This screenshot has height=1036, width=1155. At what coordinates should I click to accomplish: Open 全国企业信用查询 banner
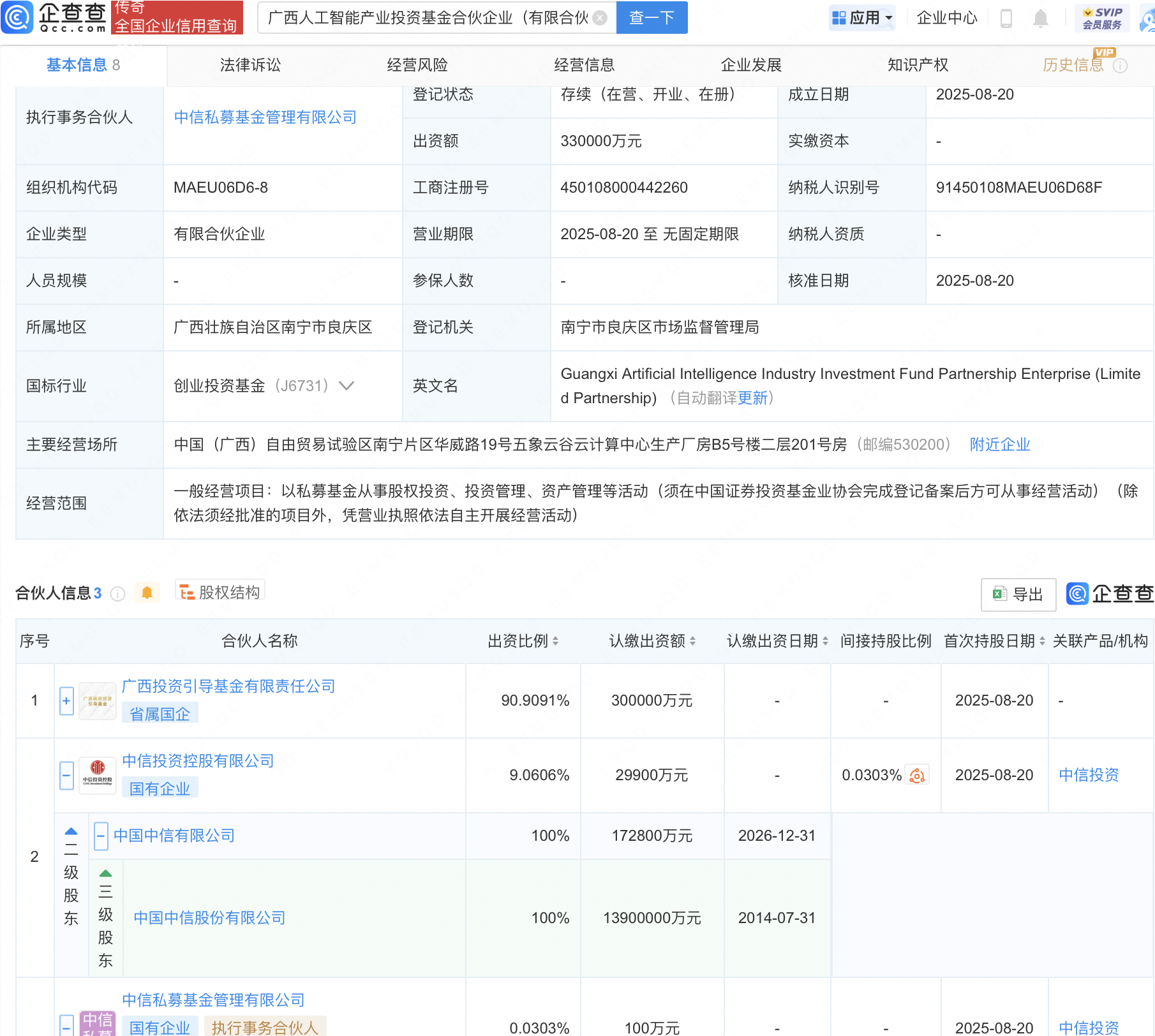pos(177,18)
